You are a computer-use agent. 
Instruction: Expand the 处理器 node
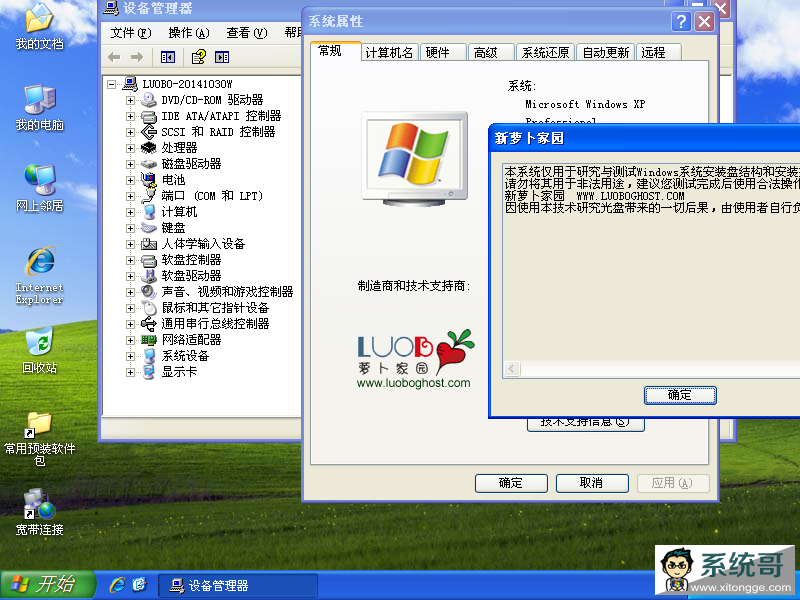click(x=130, y=148)
